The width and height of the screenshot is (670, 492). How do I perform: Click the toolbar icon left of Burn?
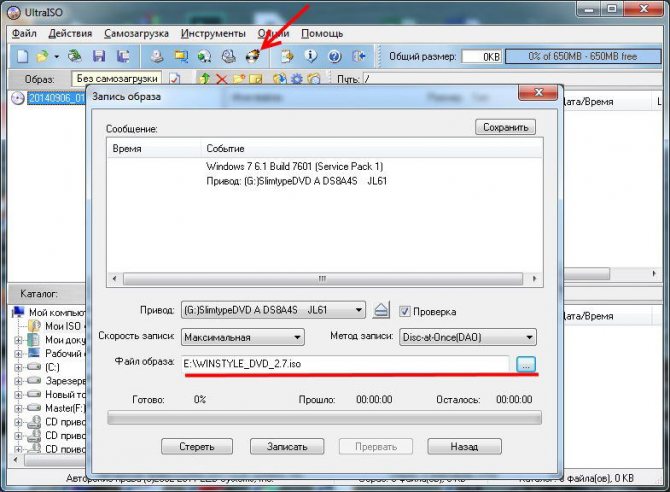pyautogui.click(x=229, y=56)
